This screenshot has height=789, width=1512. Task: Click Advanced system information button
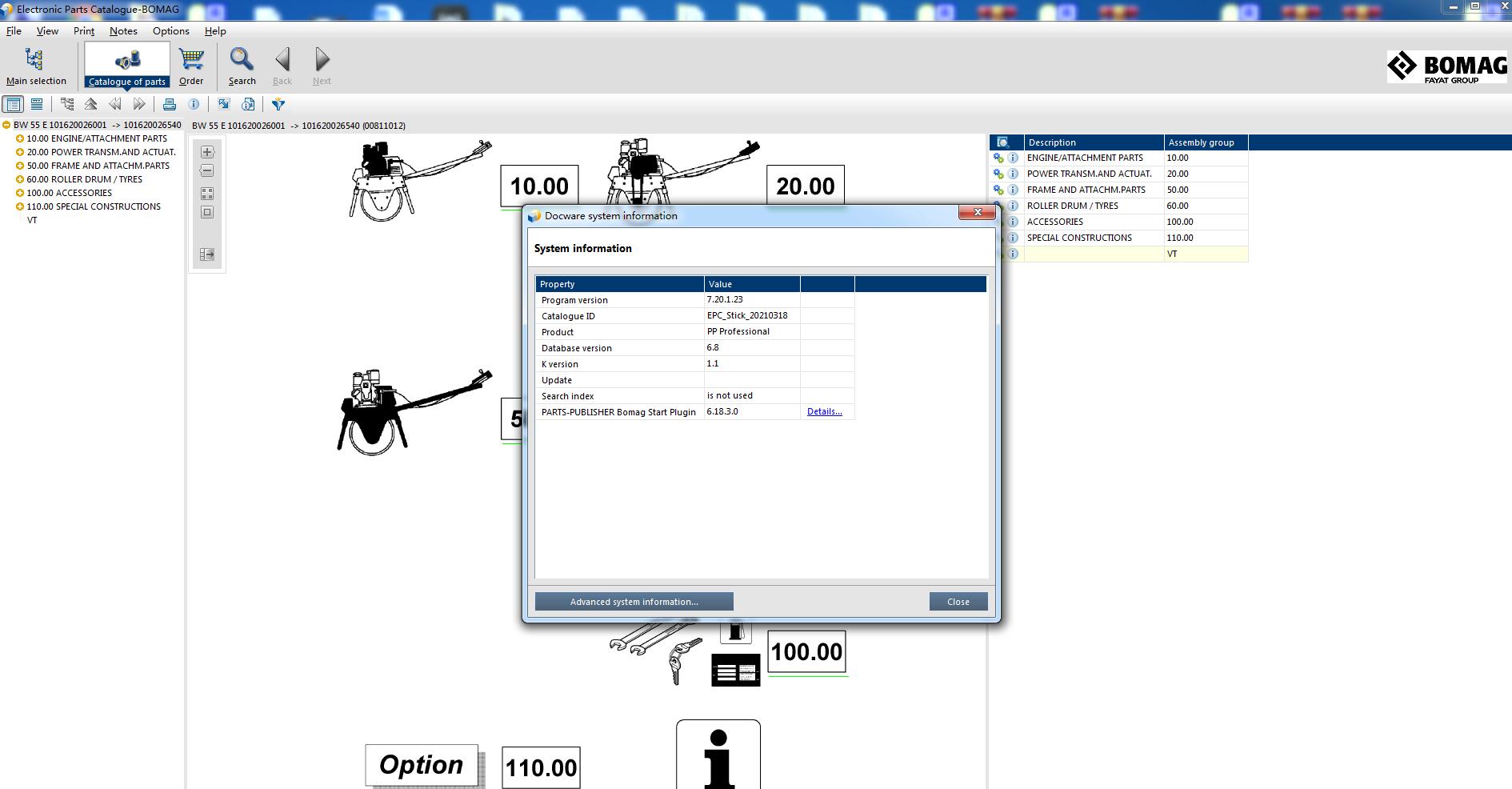coord(634,602)
